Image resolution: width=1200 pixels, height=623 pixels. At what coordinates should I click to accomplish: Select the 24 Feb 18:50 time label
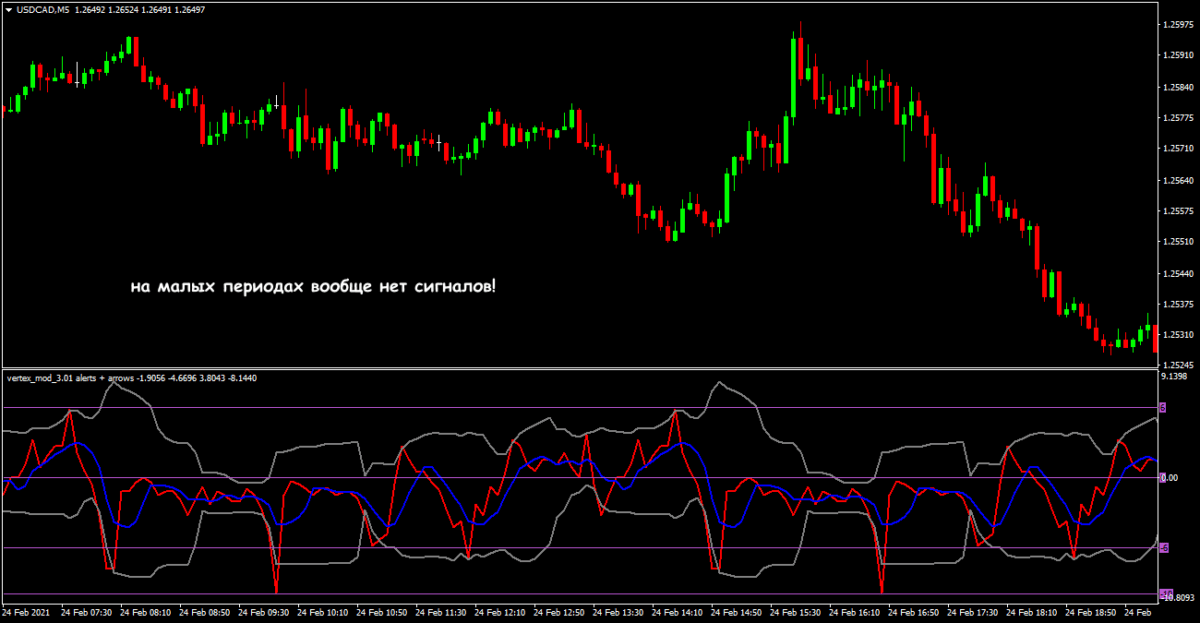click(1092, 612)
